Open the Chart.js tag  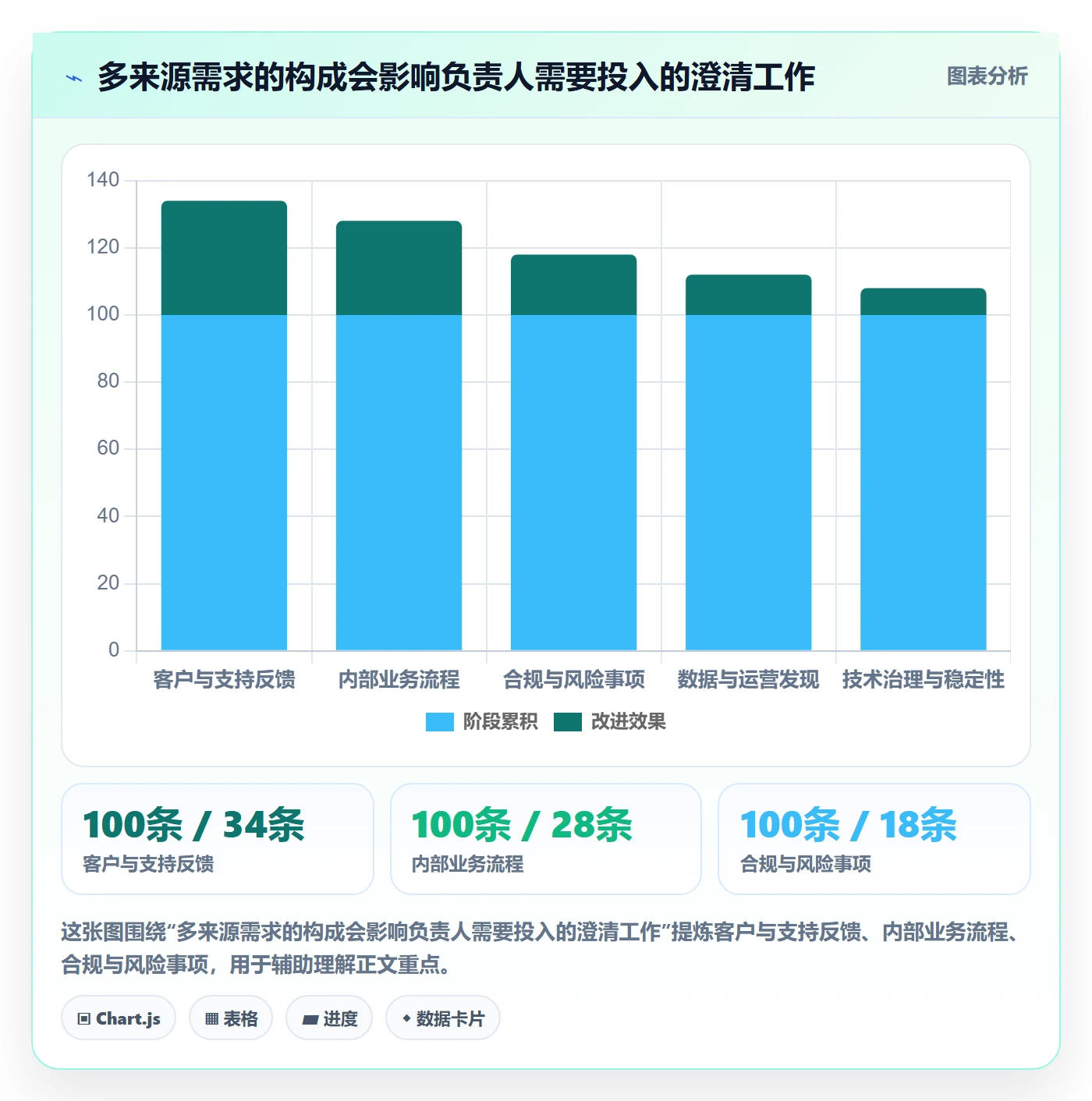pyautogui.click(x=119, y=1018)
